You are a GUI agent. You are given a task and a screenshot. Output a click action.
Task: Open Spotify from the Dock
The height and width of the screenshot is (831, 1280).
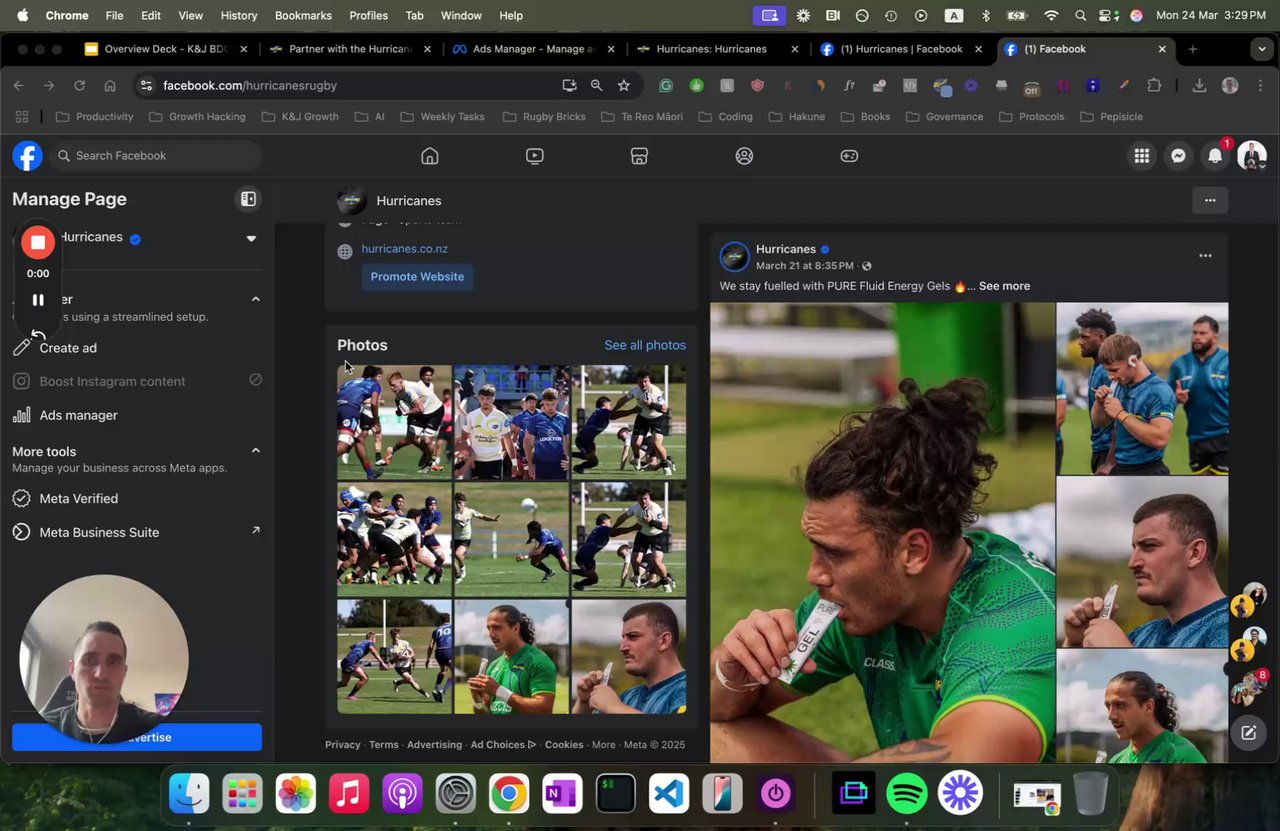tap(907, 794)
